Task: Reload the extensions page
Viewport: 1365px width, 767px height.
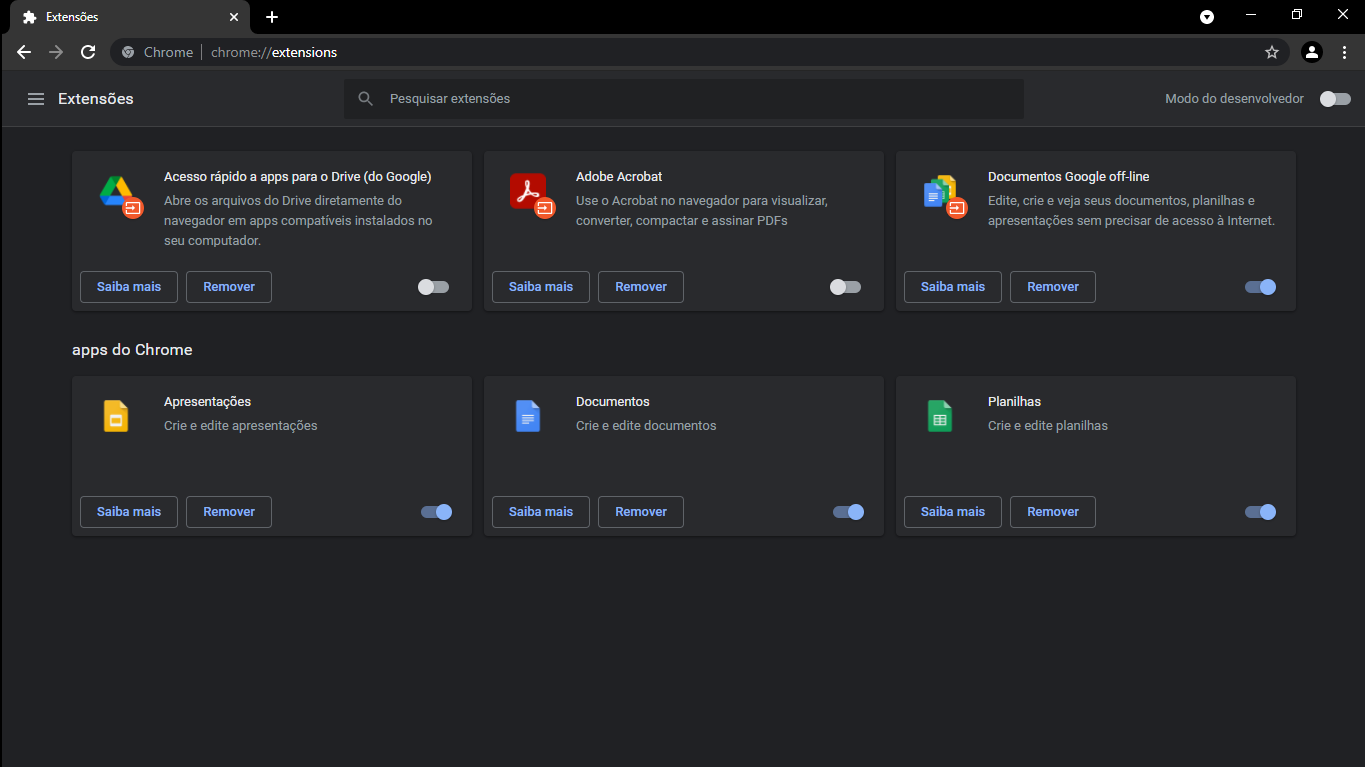Action: point(88,52)
